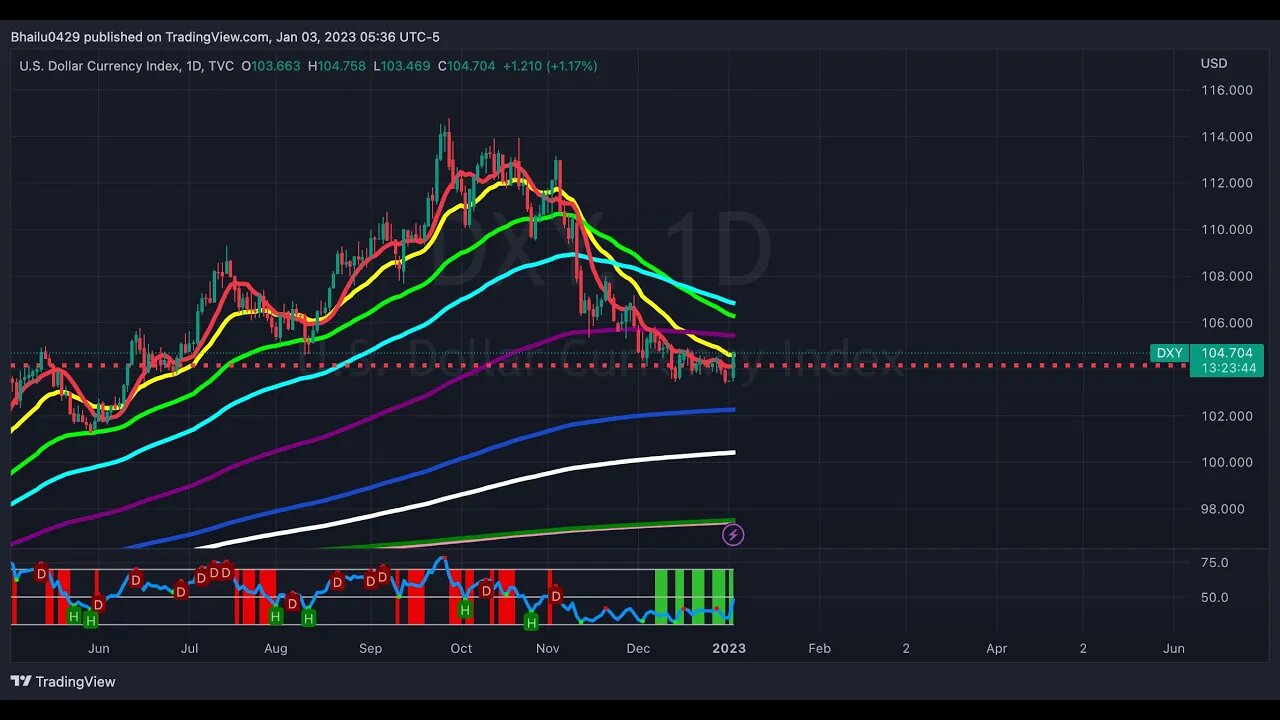The width and height of the screenshot is (1280, 720).
Task: Click the 108.000 price axis label
Action: 1227,276
